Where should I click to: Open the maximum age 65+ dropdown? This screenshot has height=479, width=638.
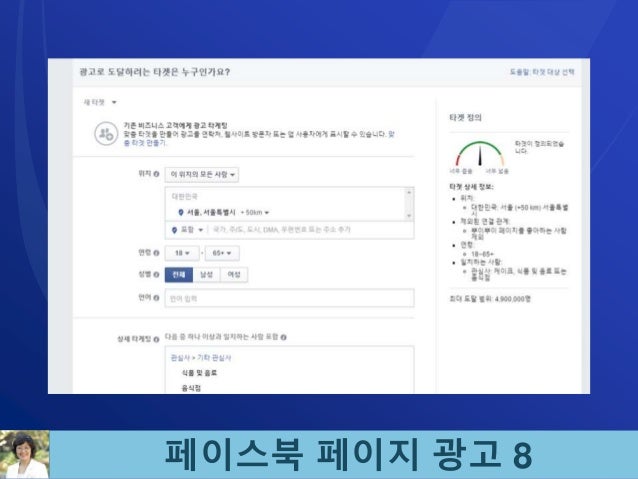[222, 253]
